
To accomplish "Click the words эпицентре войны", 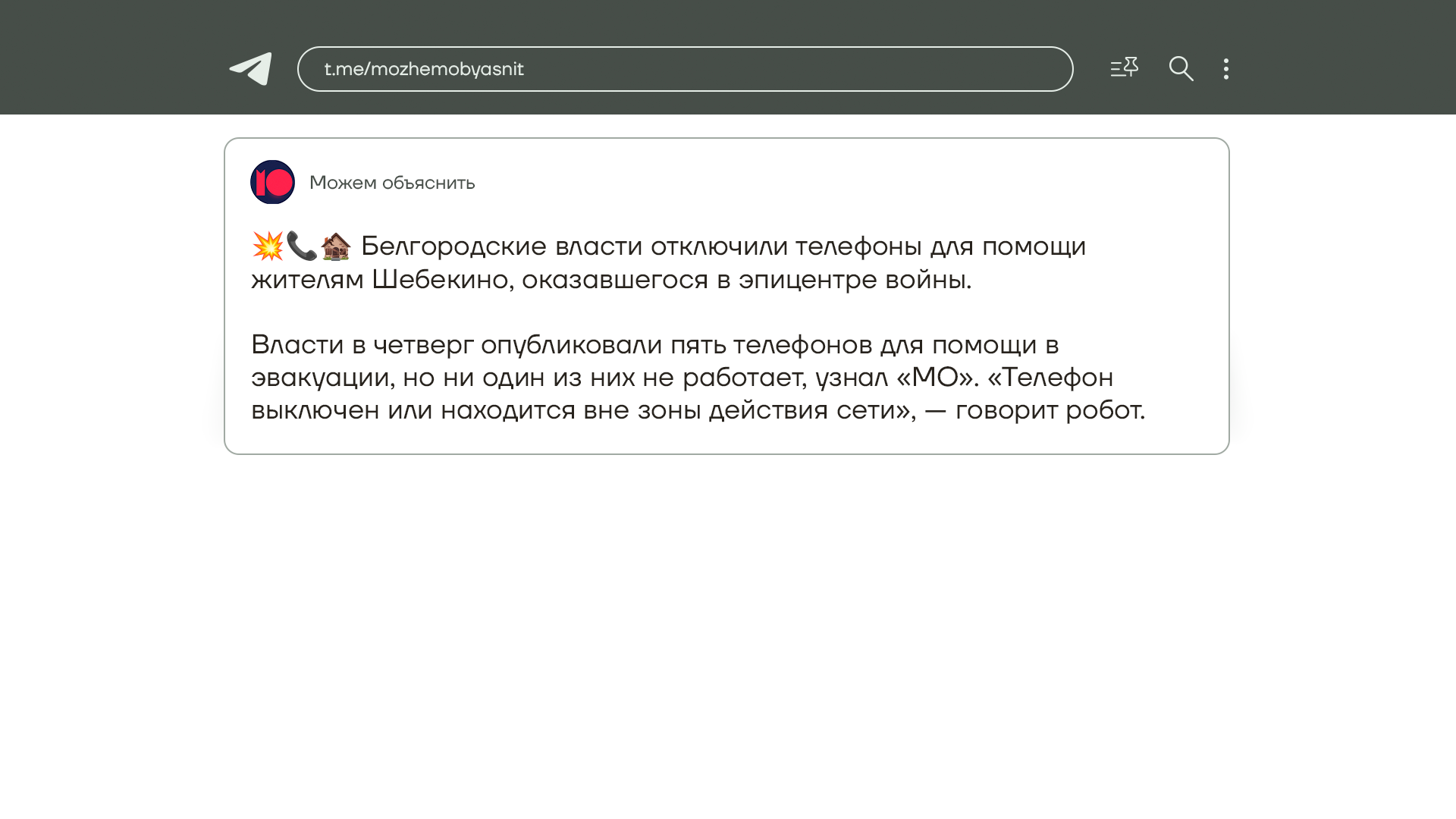I will click(854, 280).
